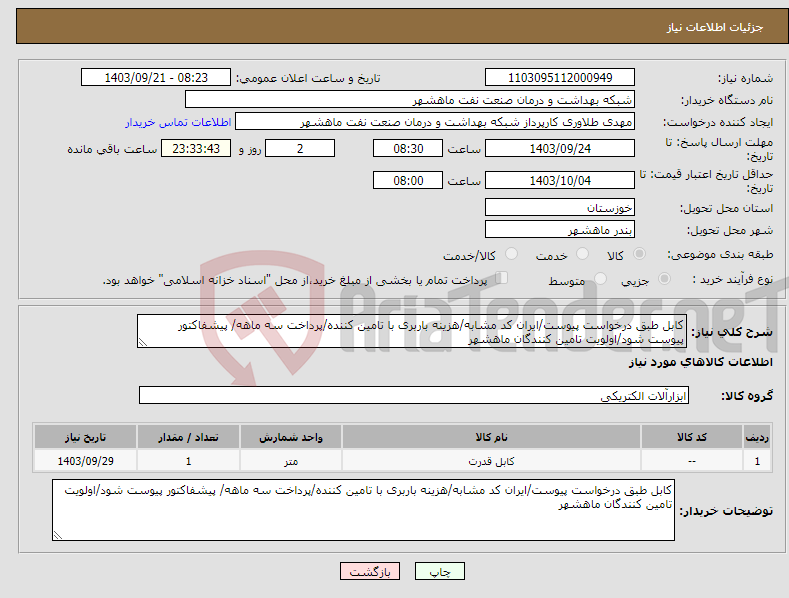Click the city field بندر ماهشهر
Screen dimensions: 789x598
(560, 230)
